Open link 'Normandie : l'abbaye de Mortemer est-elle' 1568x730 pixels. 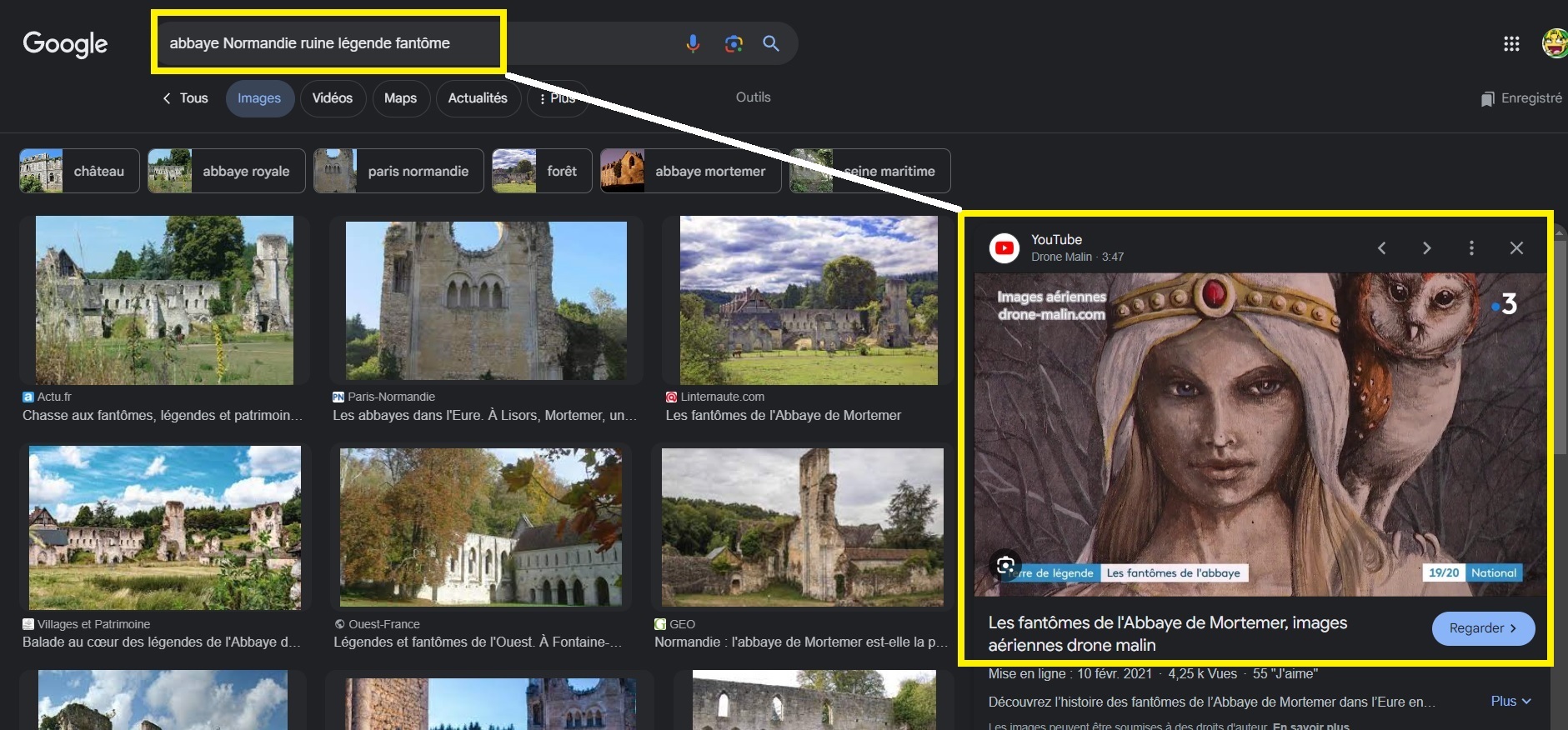point(801,642)
